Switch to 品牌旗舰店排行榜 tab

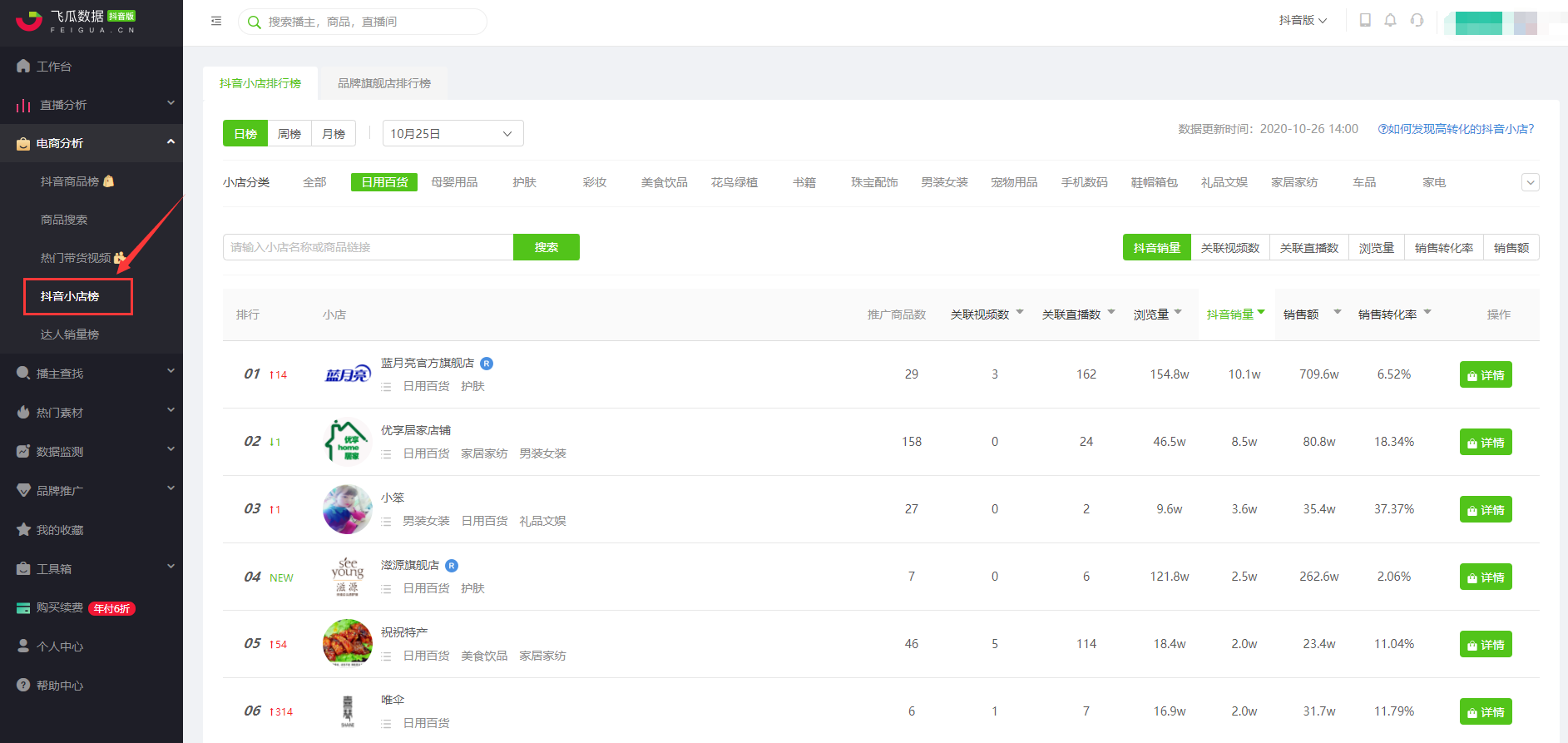[384, 83]
